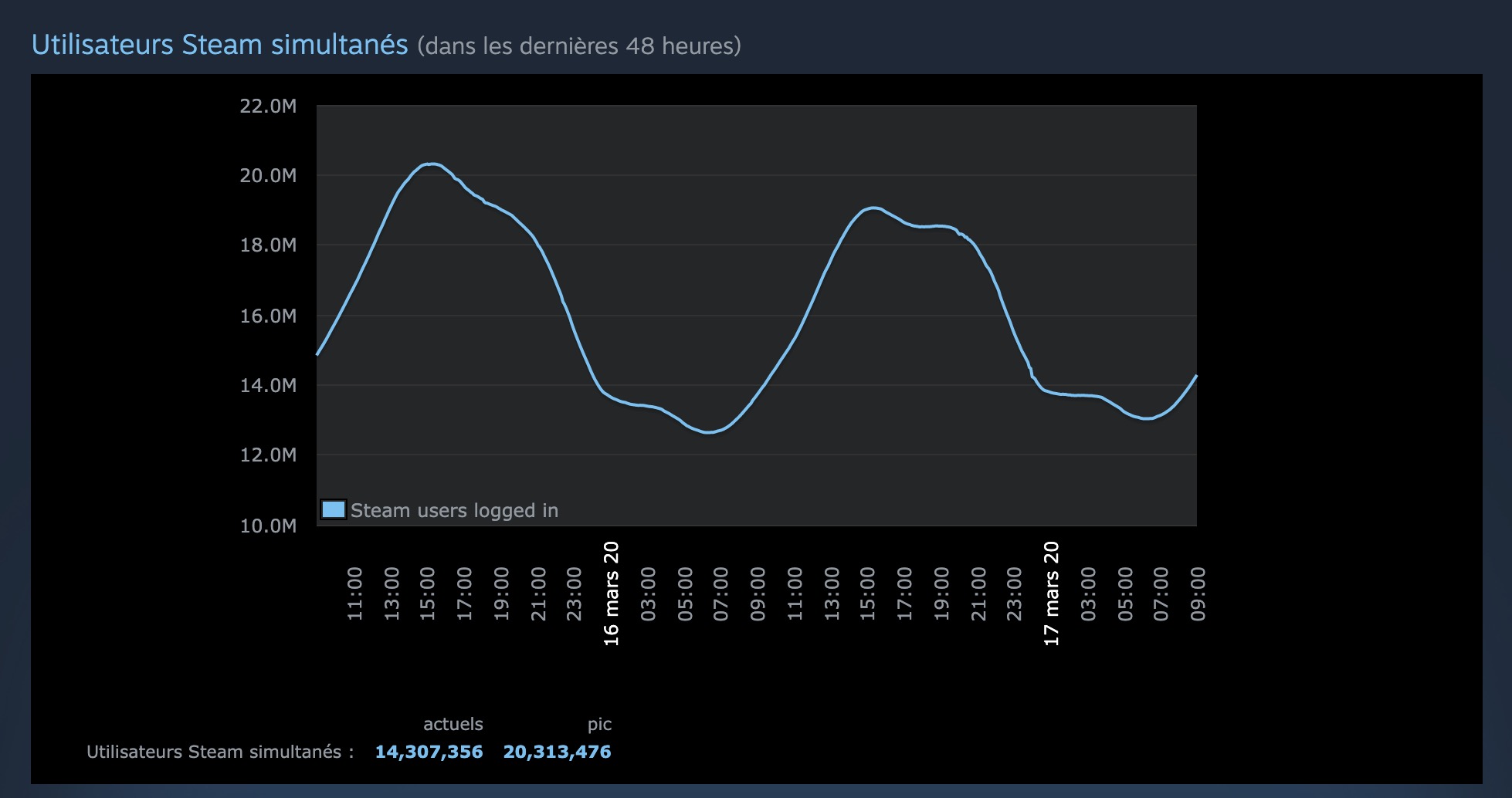This screenshot has width=1512, height=798.
Task: Click the 'pic' column header
Action: point(599,724)
